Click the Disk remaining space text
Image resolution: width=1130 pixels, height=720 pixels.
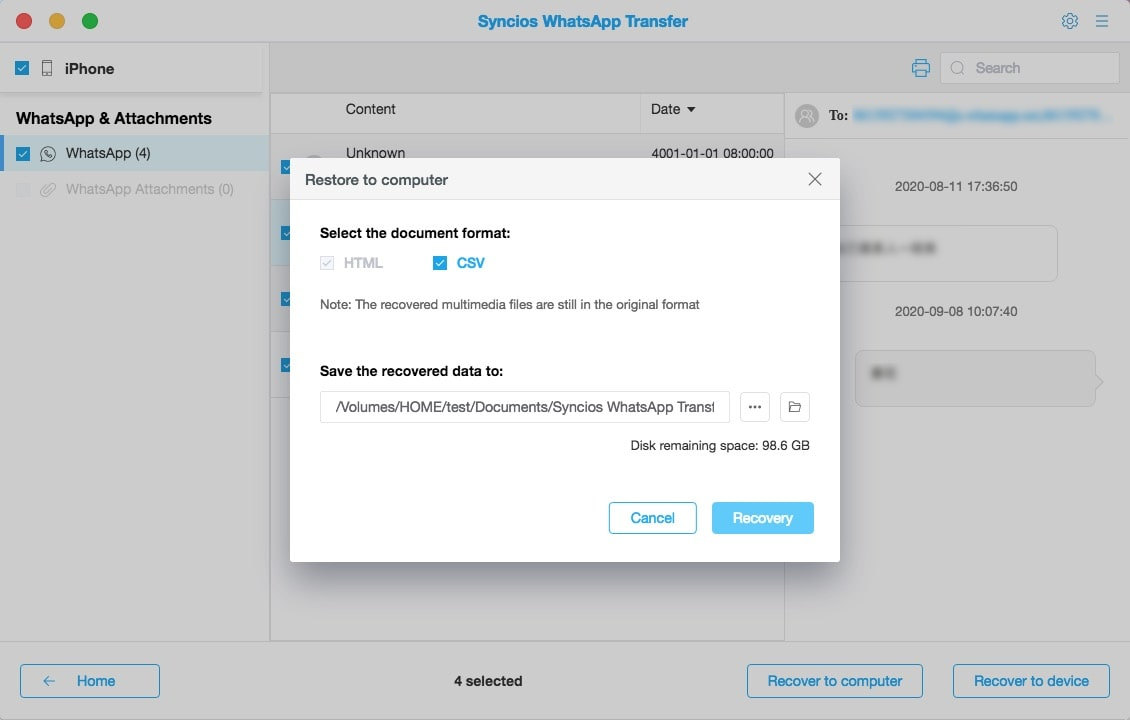pyautogui.click(x=720, y=445)
